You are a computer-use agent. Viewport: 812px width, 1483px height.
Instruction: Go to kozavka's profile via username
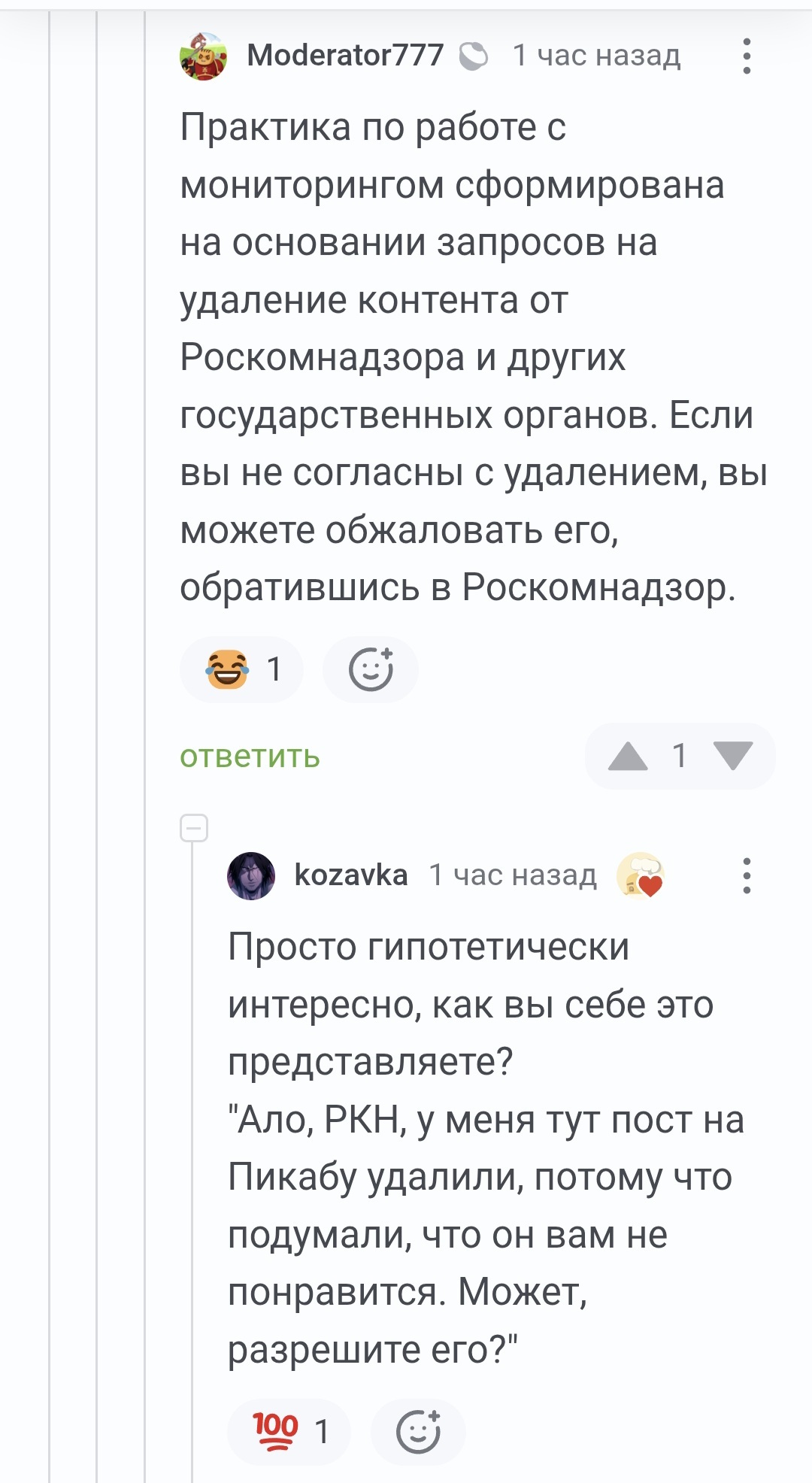point(351,875)
